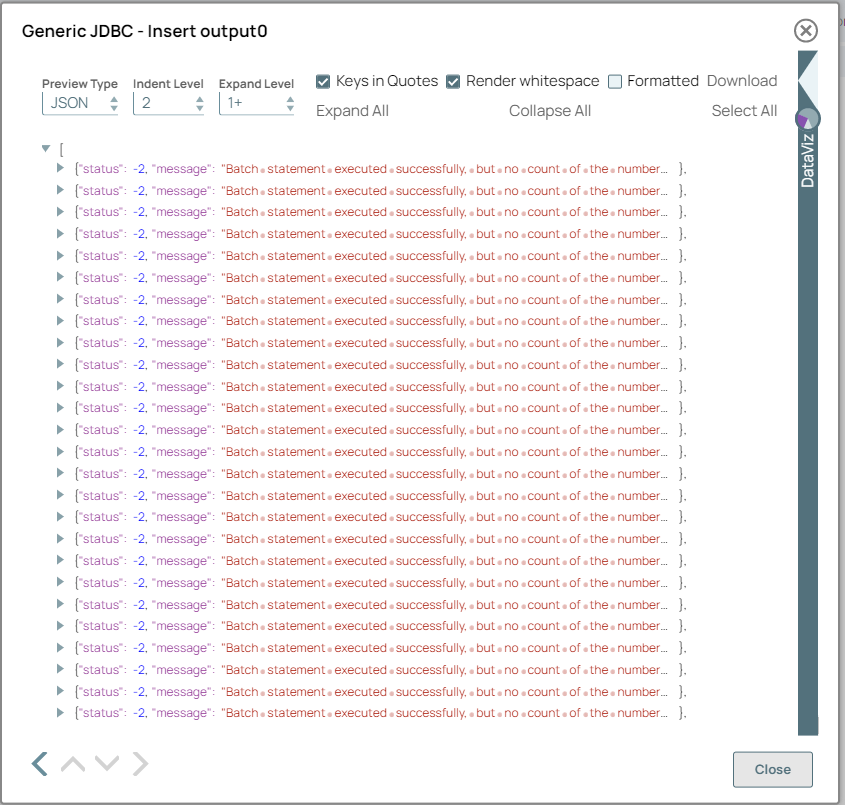Click the Select All link
This screenshot has height=805, width=845.
coord(744,111)
